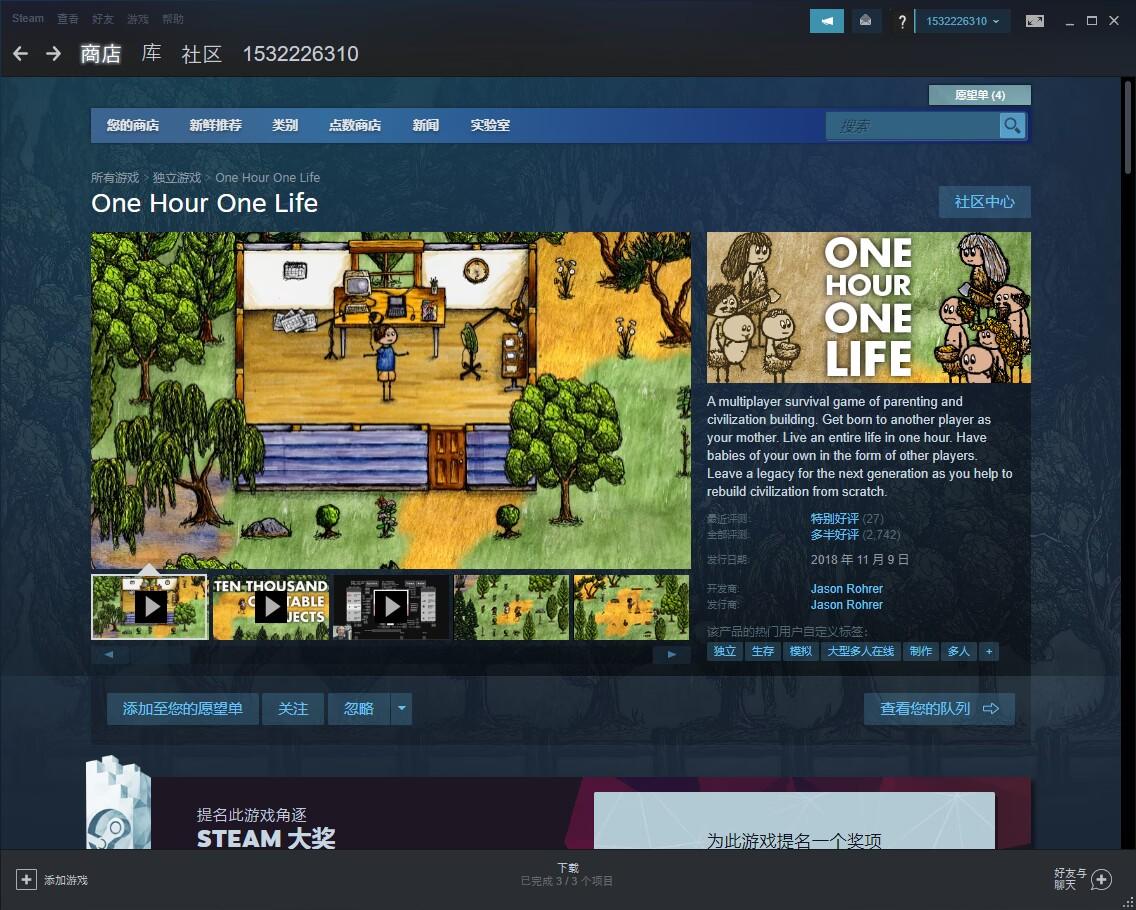Viewport: 1136px width, 910px height.
Task: Open the 游戏 menu
Action: pos(138,19)
